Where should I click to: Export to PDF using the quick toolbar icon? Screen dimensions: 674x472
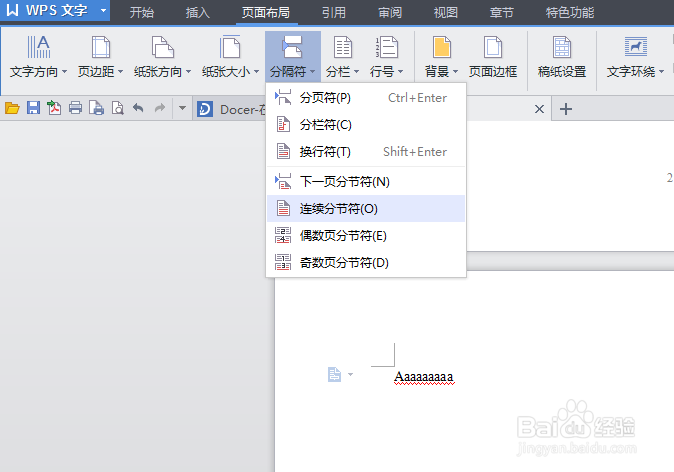click(x=54, y=108)
